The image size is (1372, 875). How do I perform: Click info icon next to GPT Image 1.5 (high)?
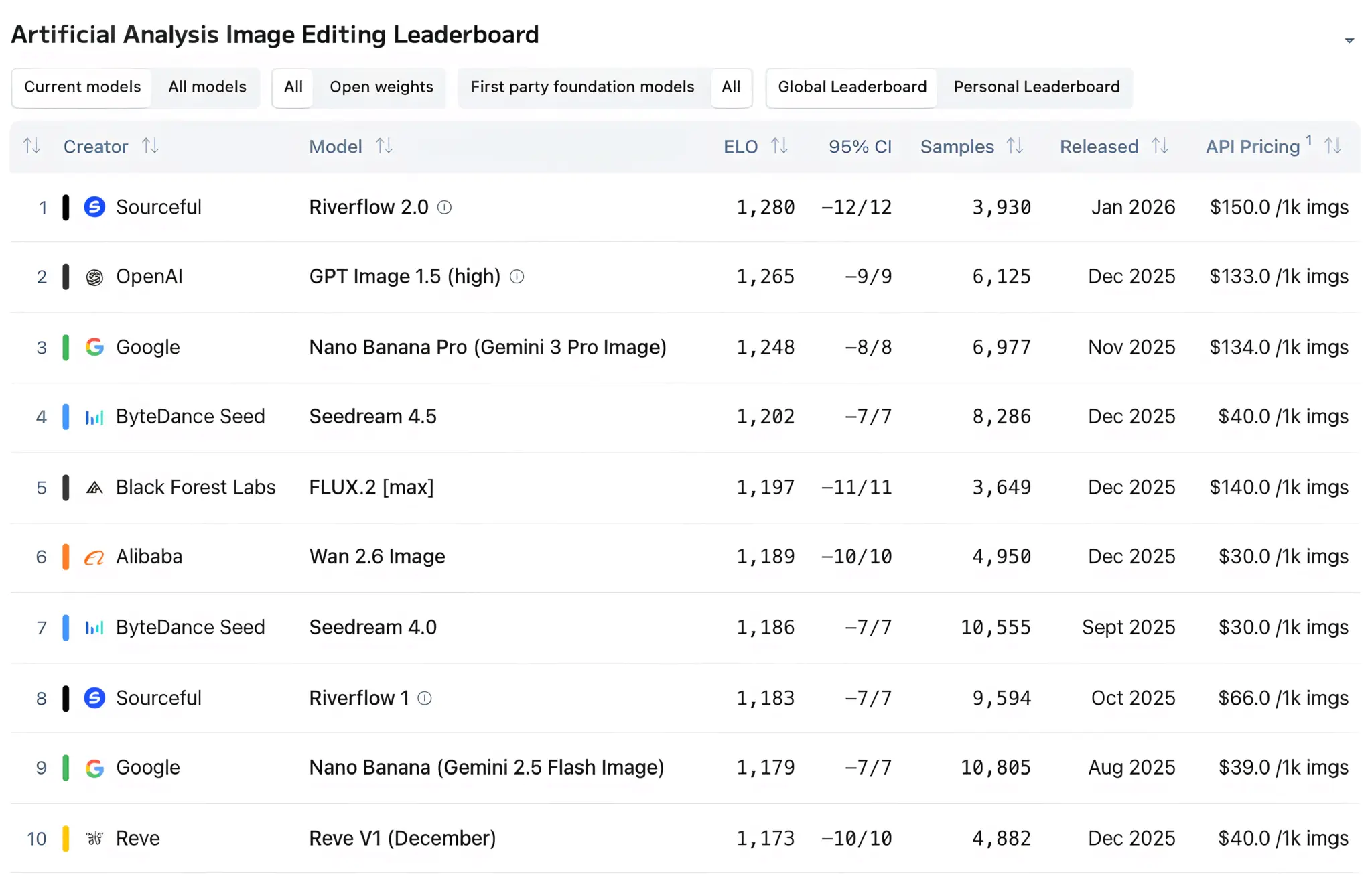[x=517, y=277]
